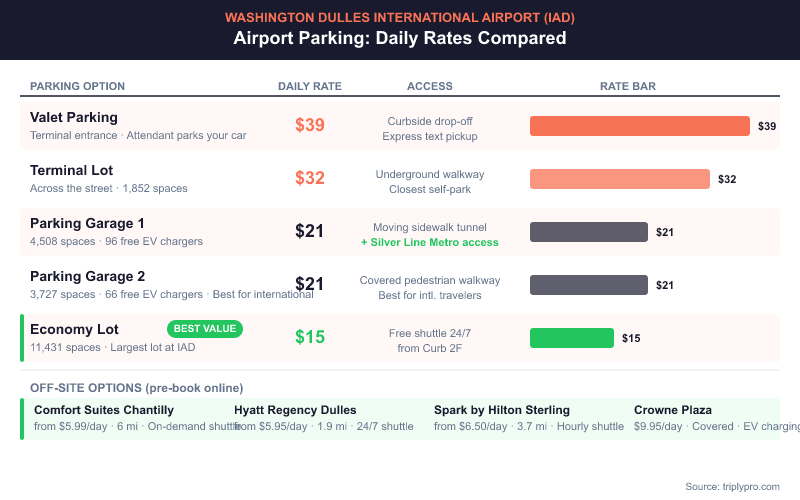Click the Economy Lot title
800x500 pixels.
click(74, 329)
